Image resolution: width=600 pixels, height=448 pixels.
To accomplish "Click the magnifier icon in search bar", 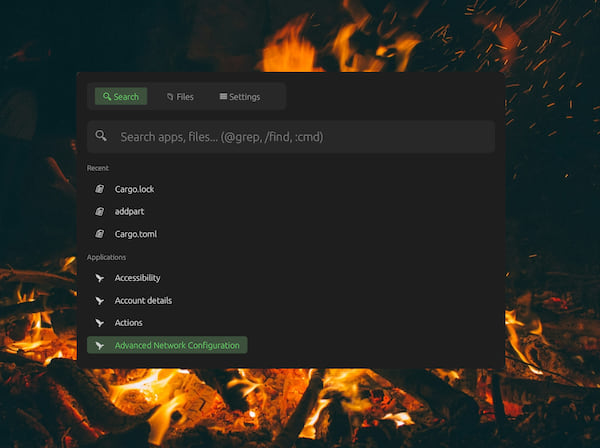I will coord(101,136).
